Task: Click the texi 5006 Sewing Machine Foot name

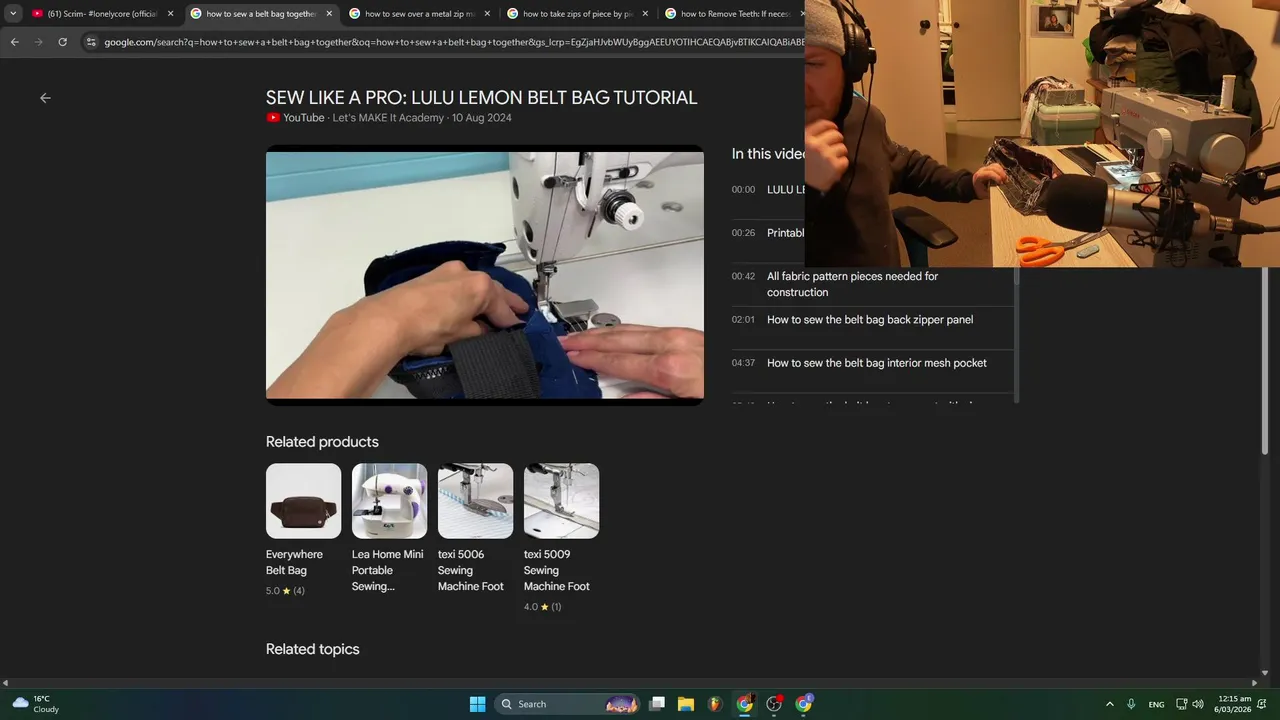Action: point(471,570)
